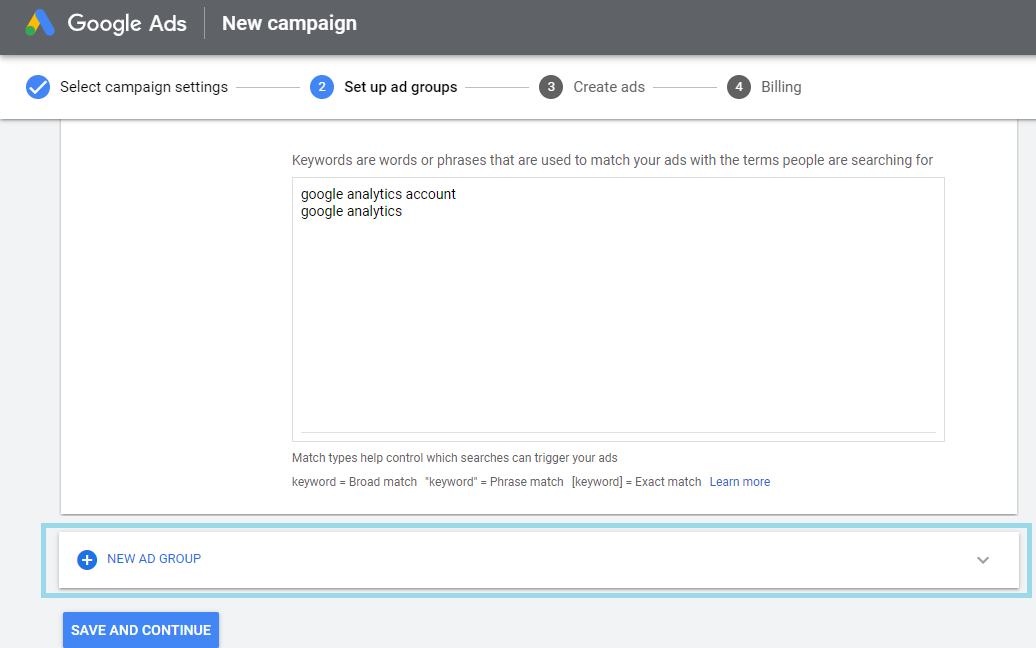Click 'keyword = Broad match' text

(x=354, y=482)
